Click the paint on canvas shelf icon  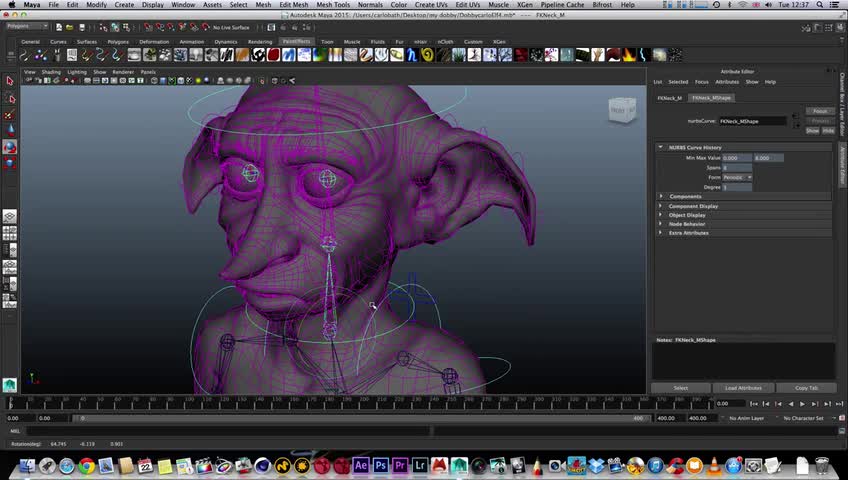click(x=72, y=55)
